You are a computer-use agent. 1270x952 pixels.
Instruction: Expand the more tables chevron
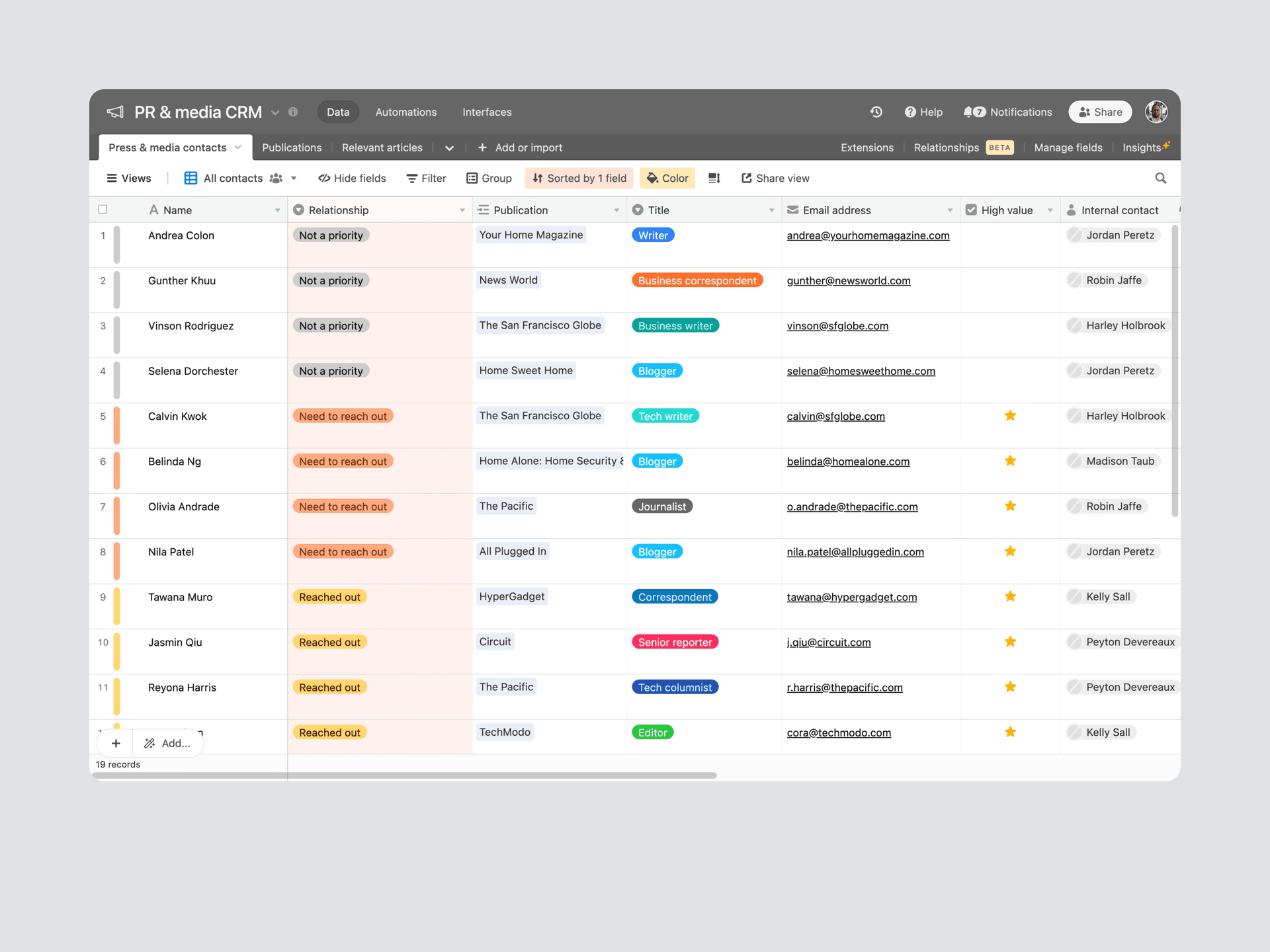pyautogui.click(x=449, y=148)
